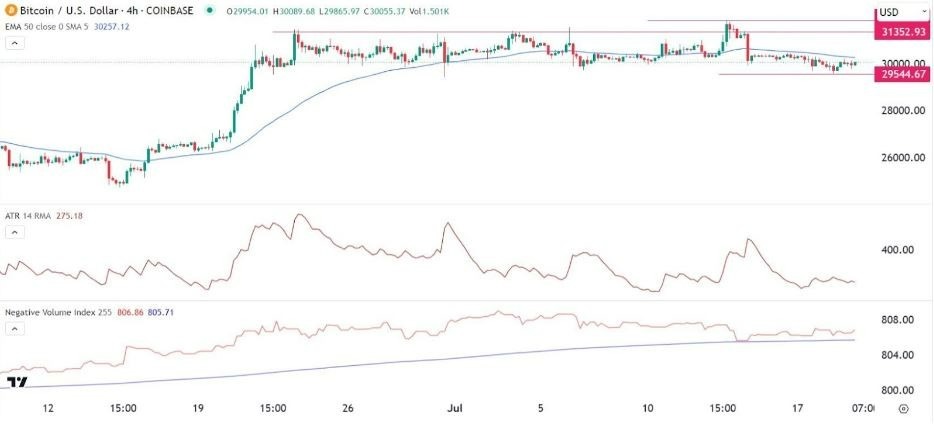Screen dimensions: 934x427
Task: Click the Jul date label on time axis
Action: click(x=454, y=409)
